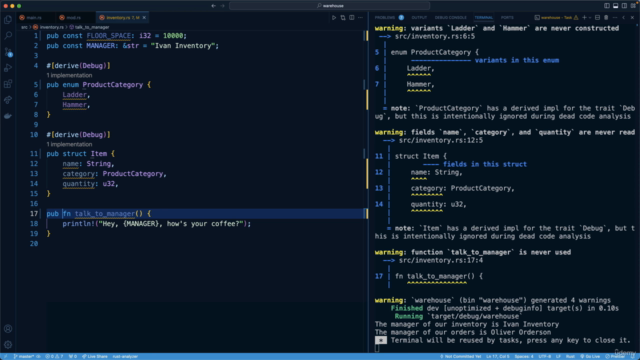Open the Debug Console tab
640x360 pixels.
click(450, 18)
